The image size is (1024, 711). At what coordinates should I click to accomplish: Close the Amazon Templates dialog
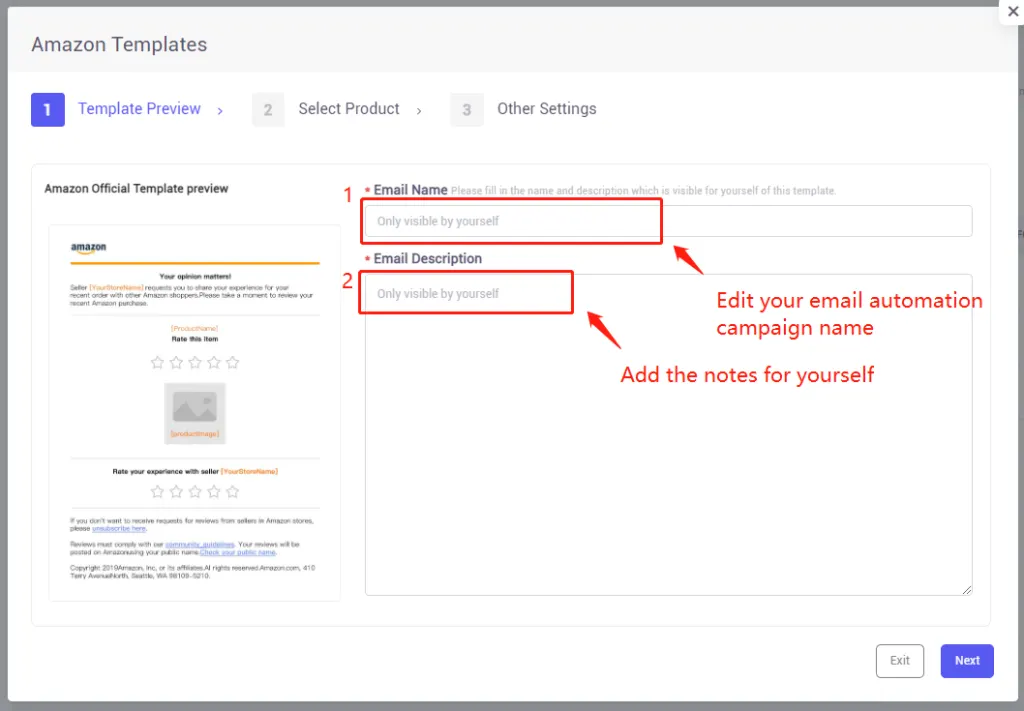[x=1013, y=11]
